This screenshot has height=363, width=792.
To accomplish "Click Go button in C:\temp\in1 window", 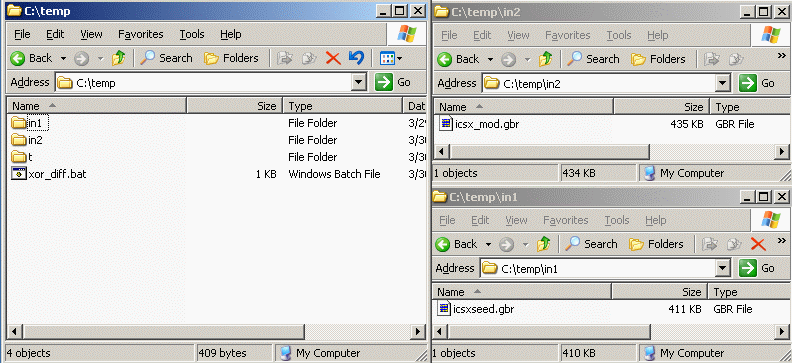I will [757, 269].
